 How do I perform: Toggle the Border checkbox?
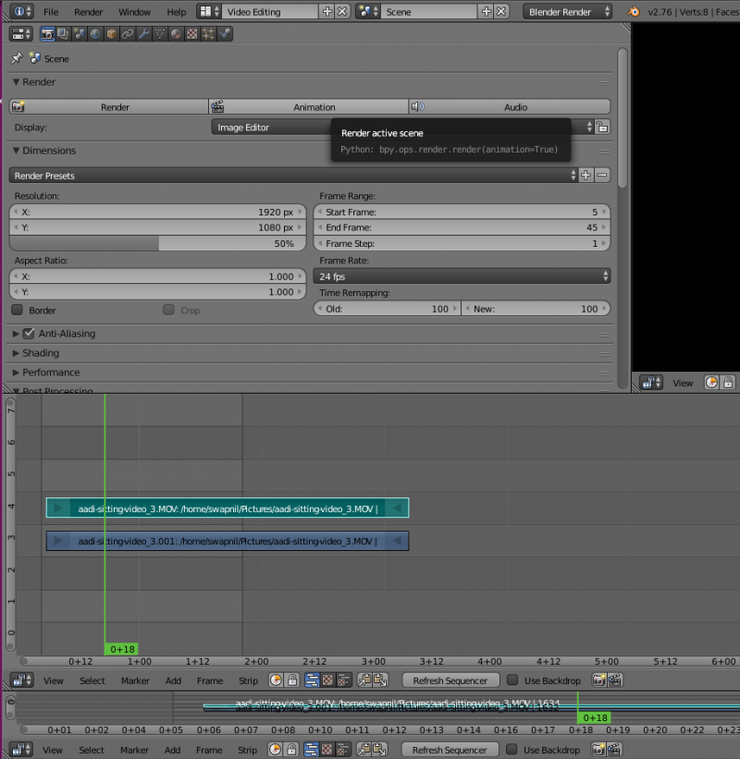pyautogui.click(x=17, y=310)
